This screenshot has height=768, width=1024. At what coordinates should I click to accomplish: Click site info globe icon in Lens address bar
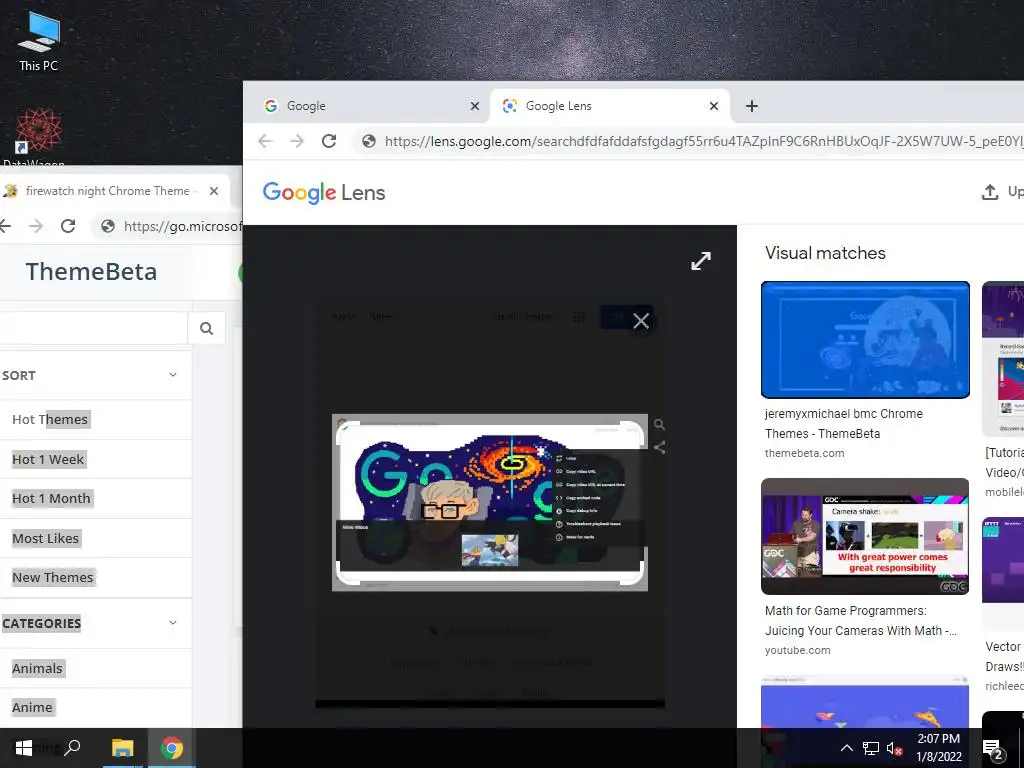(x=369, y=141)
